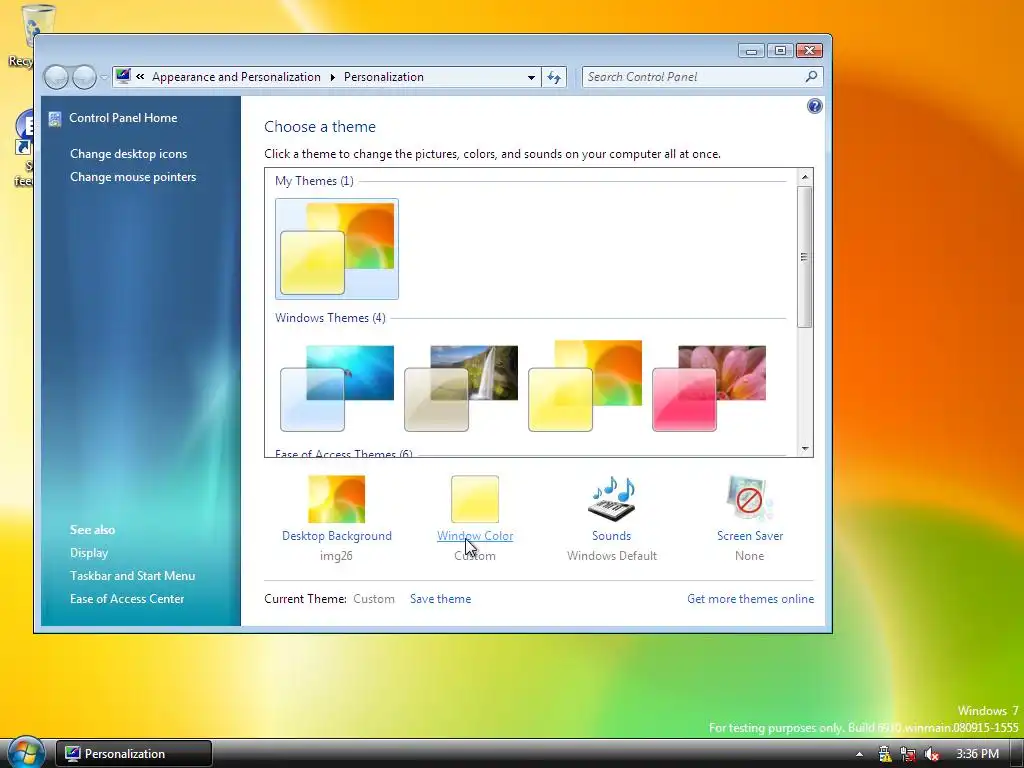This screenshot has width=1024, height=768.
Task: Click the Sounds link
Action: (611, 536)
